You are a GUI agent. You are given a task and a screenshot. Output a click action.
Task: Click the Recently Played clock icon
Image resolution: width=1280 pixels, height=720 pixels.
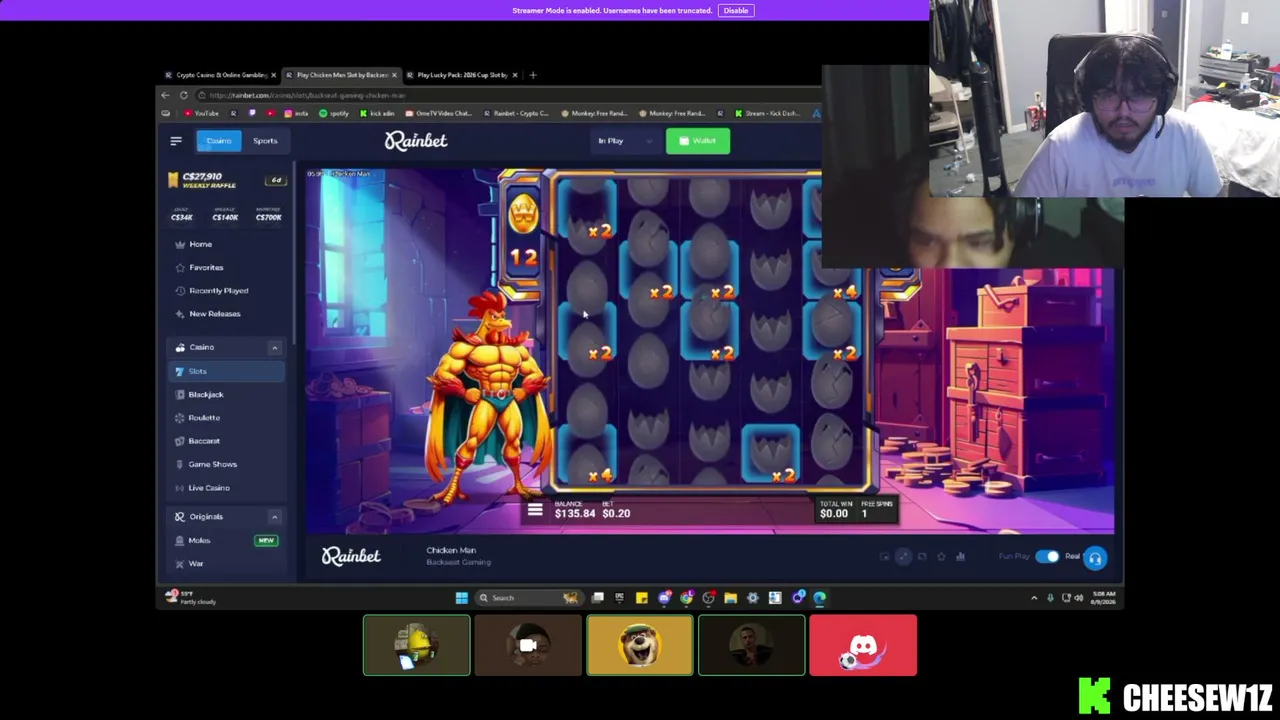(180, 290)
